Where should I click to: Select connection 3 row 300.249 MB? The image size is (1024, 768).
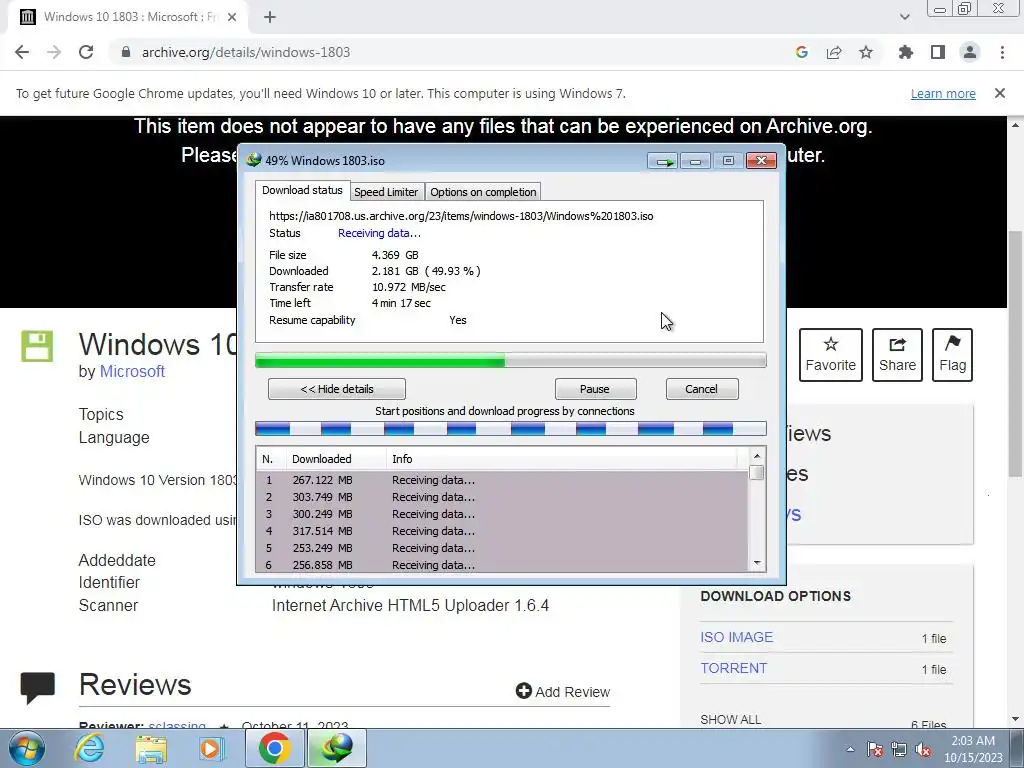click(x=502, y=514)
